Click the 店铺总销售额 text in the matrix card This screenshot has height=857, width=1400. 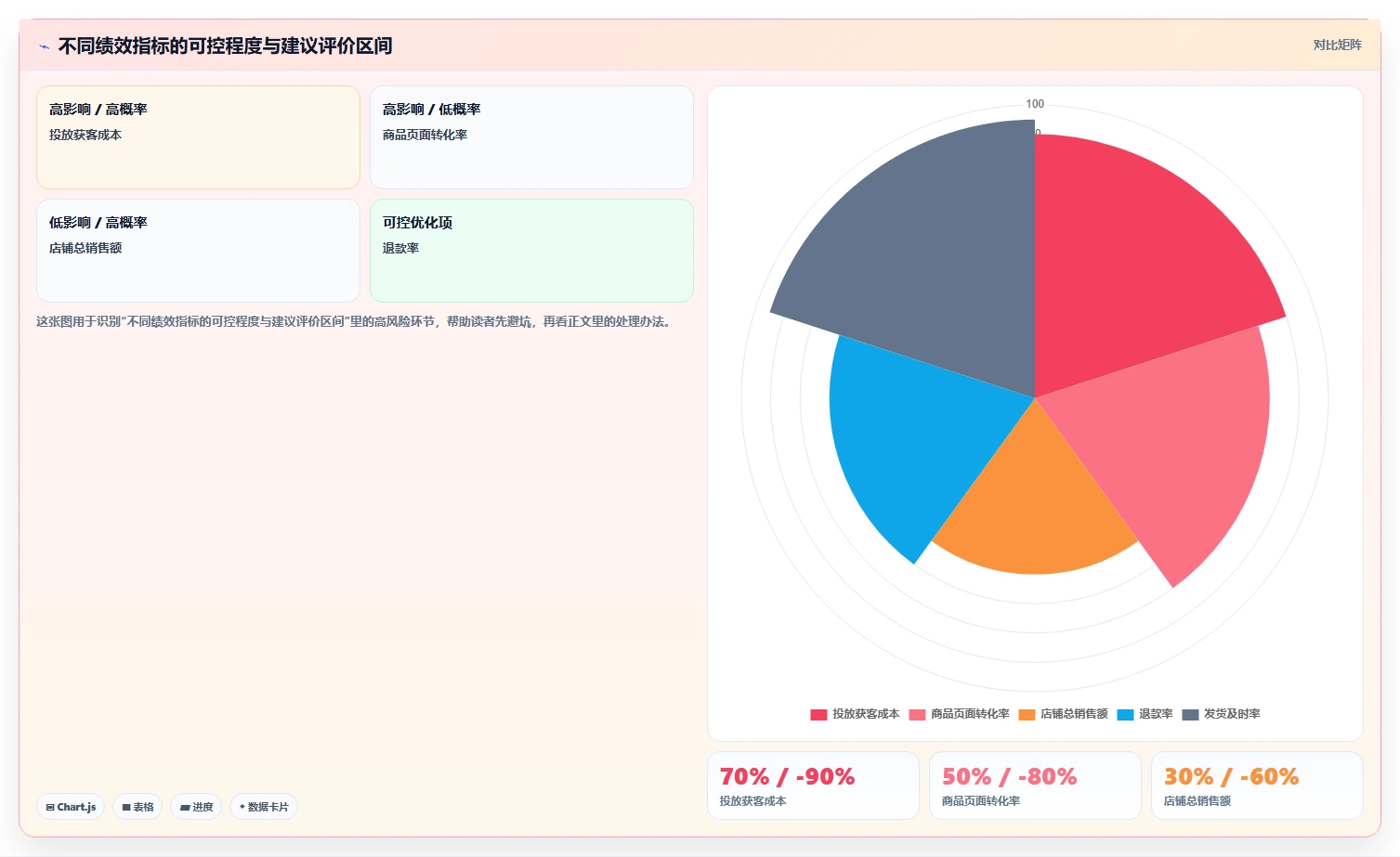pos(85,248)
